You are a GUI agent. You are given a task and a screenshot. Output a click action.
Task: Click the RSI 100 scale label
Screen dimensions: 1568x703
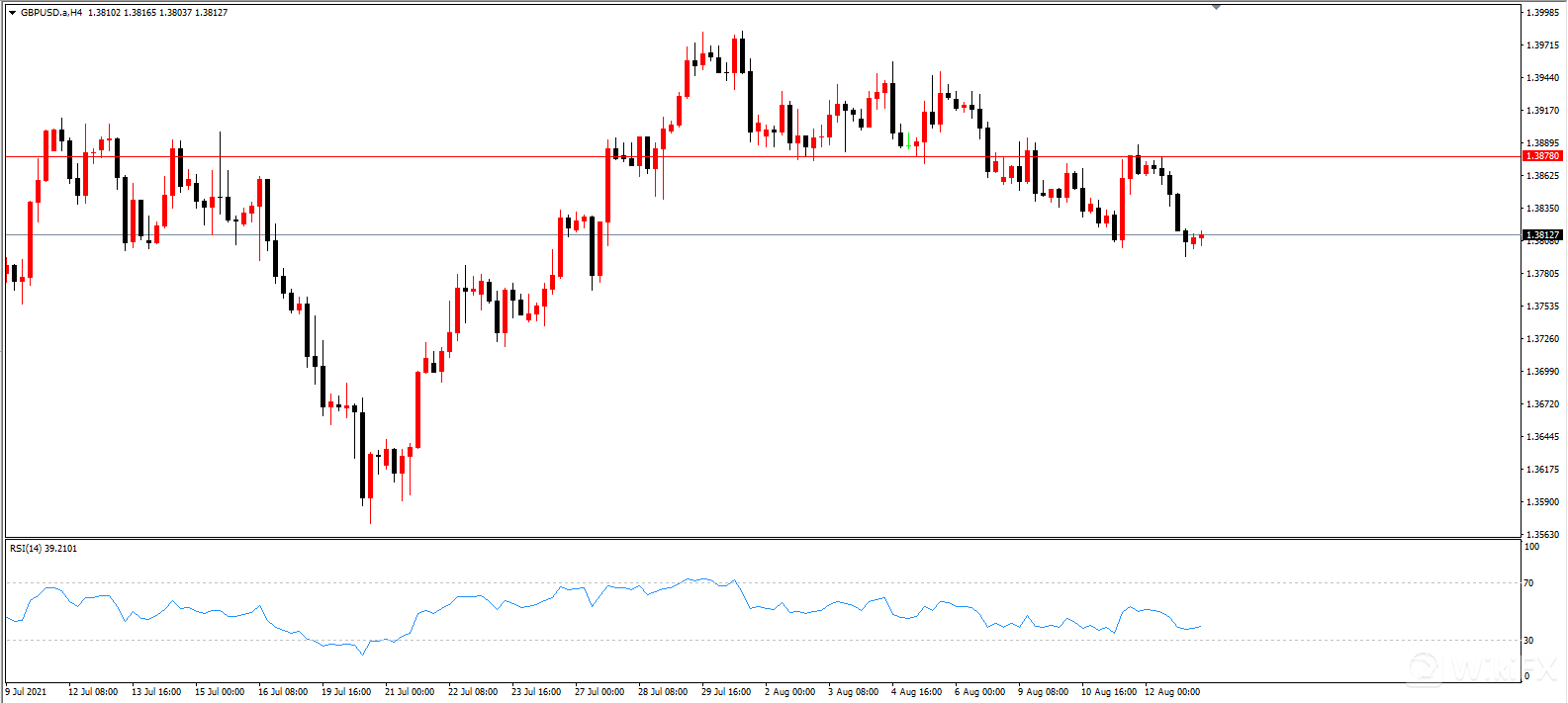(x=1530, y=547)
